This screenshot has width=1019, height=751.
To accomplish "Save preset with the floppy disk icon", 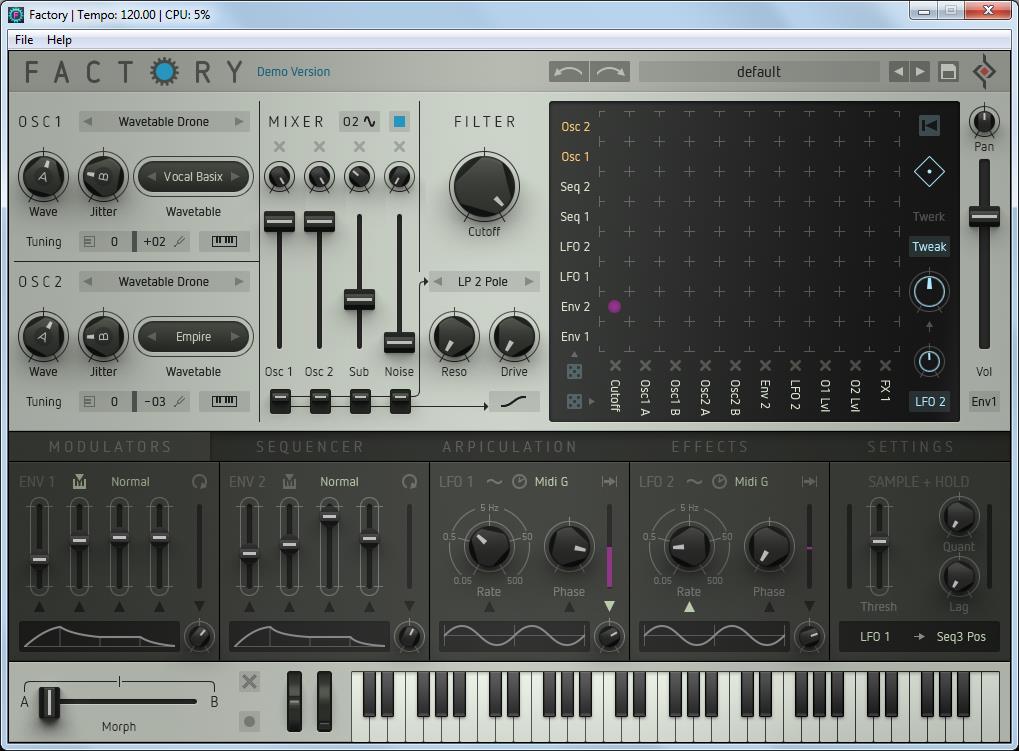I will [x=948, y=71].
